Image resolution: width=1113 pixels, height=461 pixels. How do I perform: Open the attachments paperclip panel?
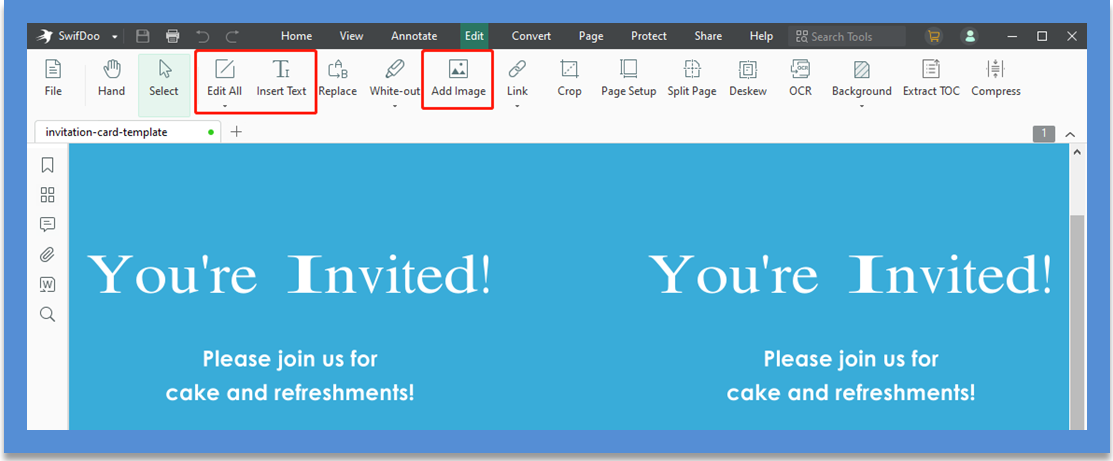pyautogui.click(x=48, y=254)
